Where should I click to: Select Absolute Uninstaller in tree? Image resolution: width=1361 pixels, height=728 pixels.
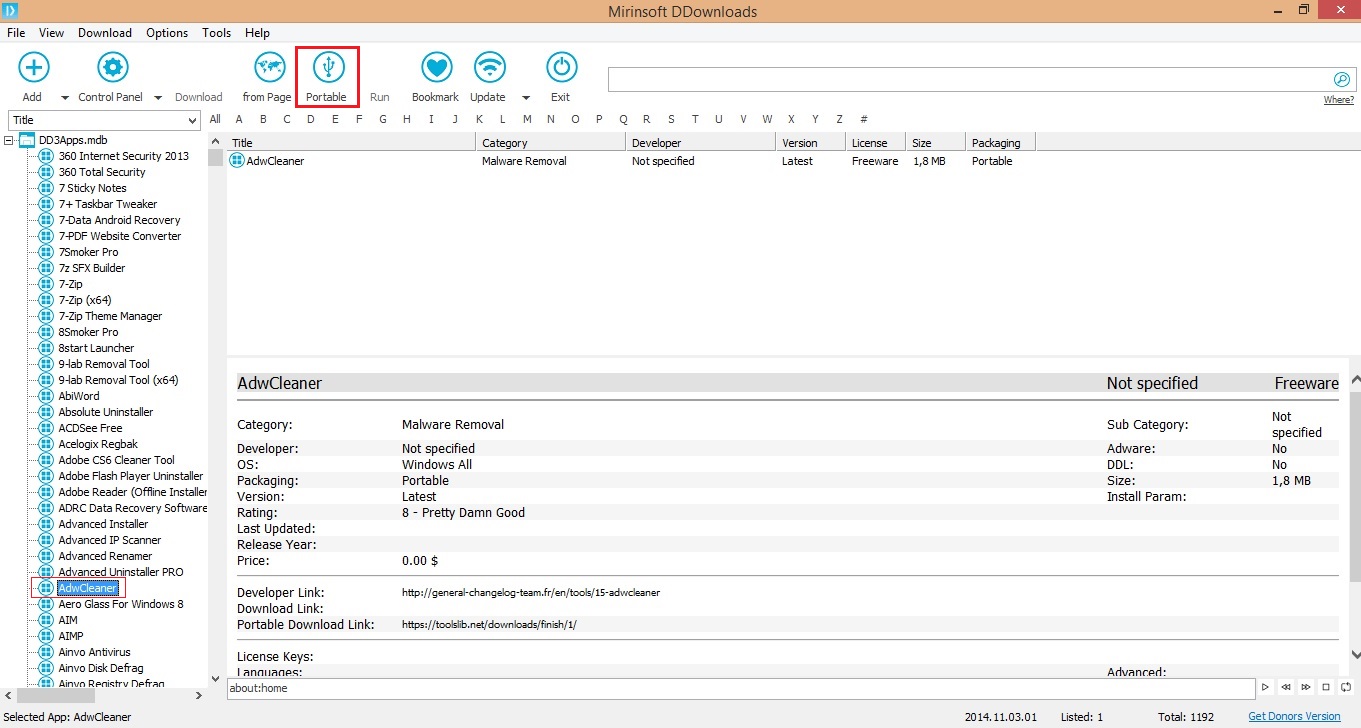106,412
